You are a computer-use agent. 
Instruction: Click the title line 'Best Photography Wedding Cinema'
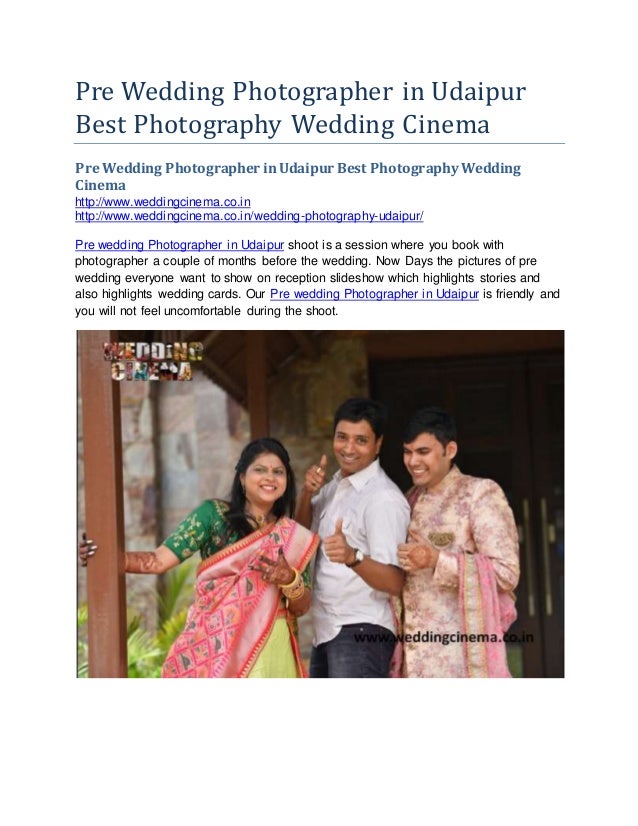(x=282, y=124)
